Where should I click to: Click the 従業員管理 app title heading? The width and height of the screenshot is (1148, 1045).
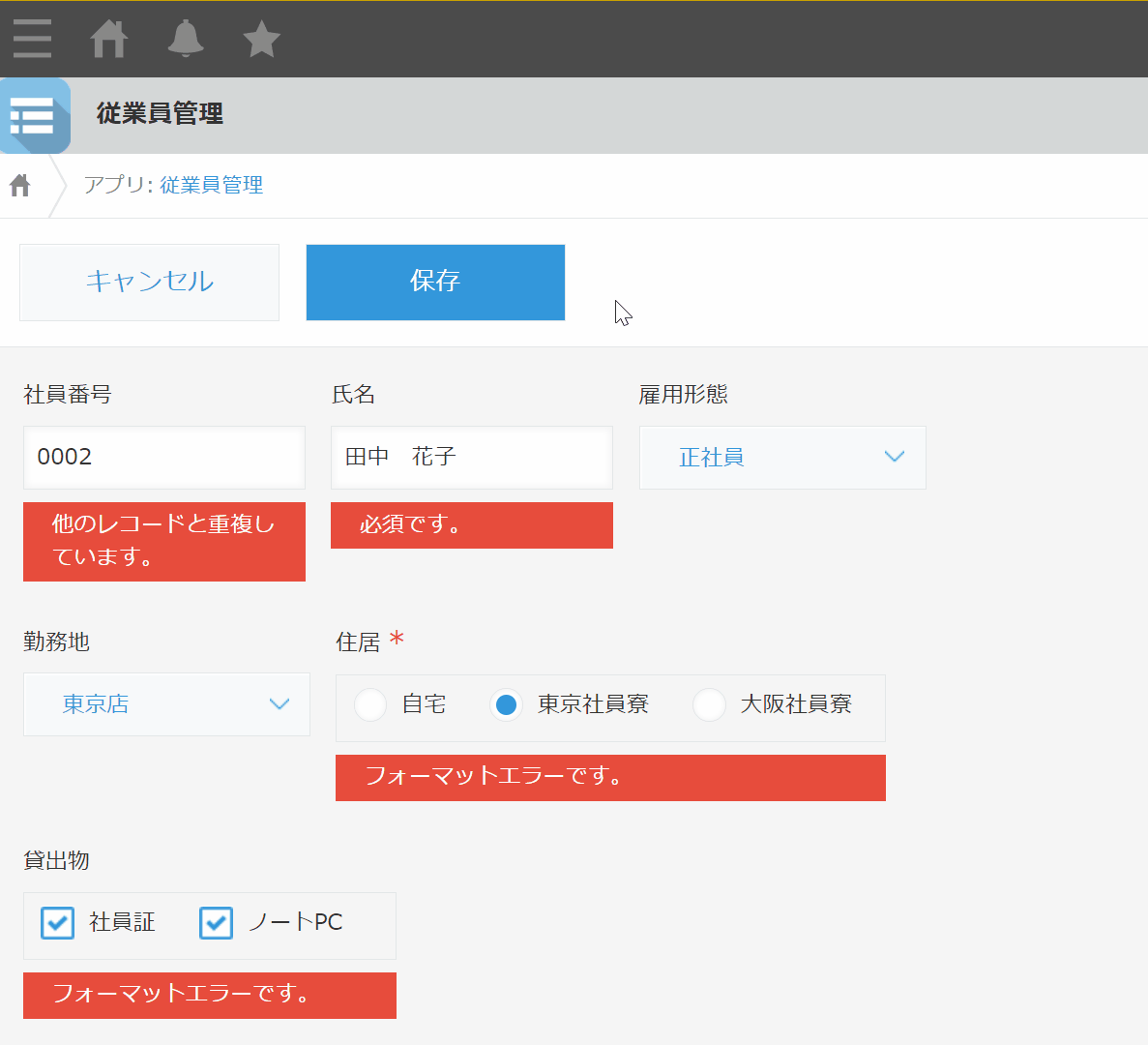[160, 113]
